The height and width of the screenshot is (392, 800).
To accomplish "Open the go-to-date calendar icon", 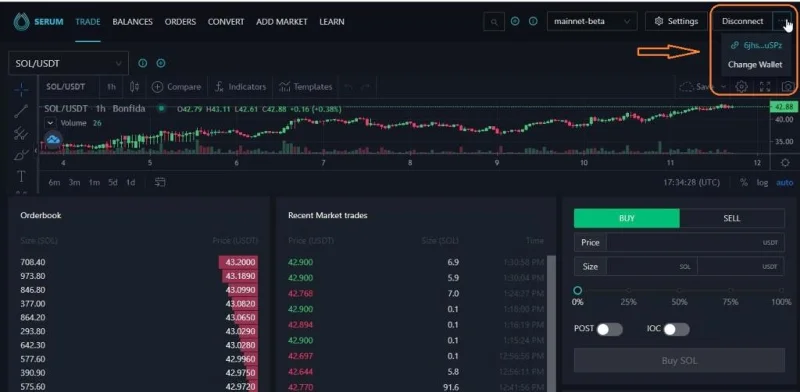I will (160, 182).
